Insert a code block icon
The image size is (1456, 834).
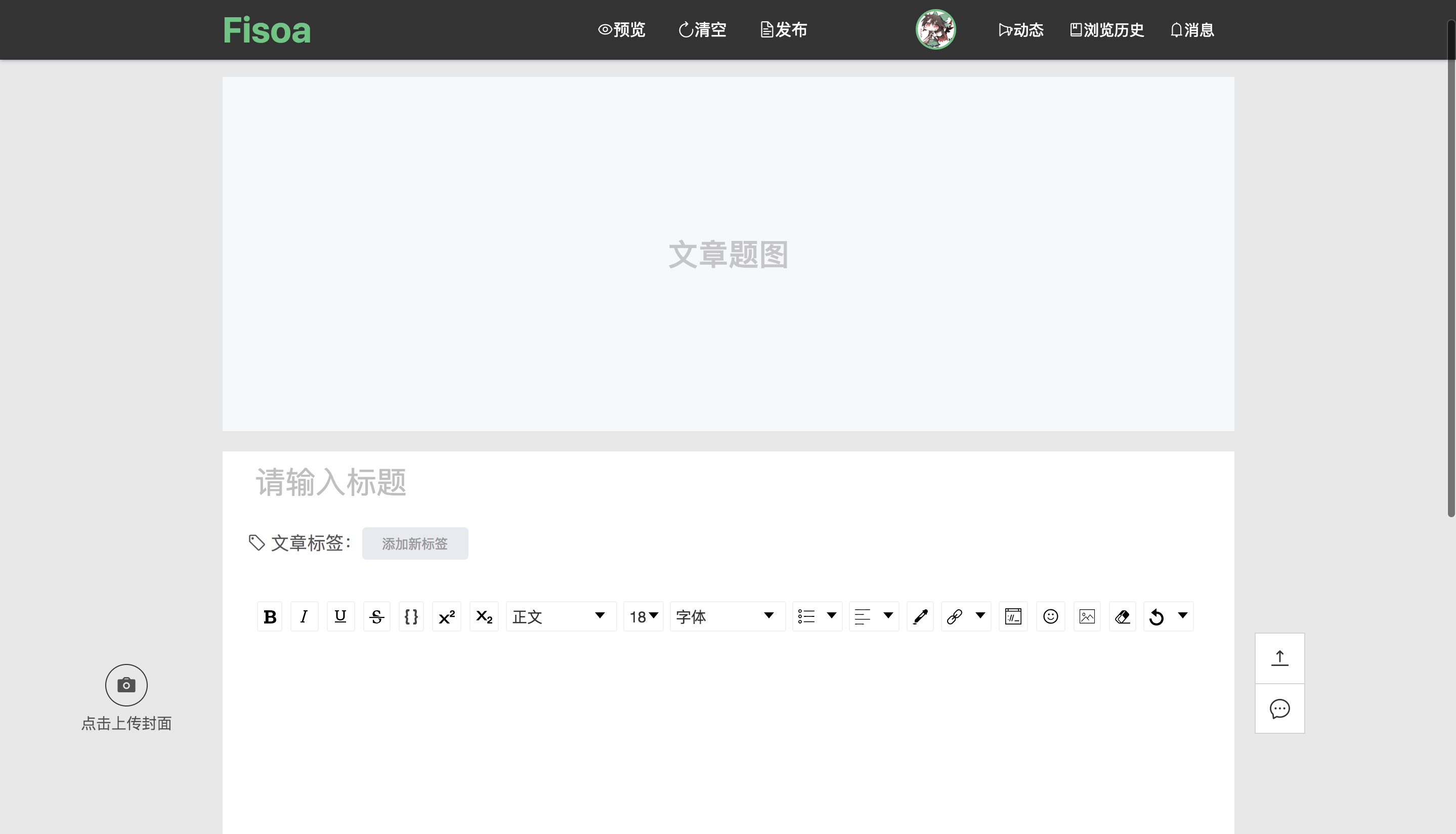tap(1013, 617)
